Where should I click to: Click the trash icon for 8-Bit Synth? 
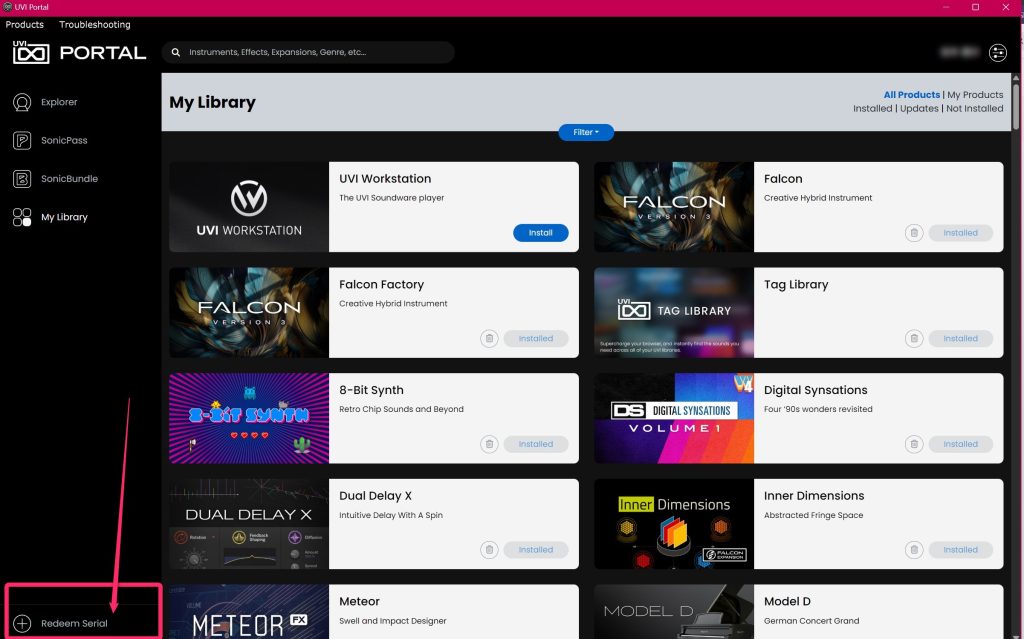pos(489,444)
